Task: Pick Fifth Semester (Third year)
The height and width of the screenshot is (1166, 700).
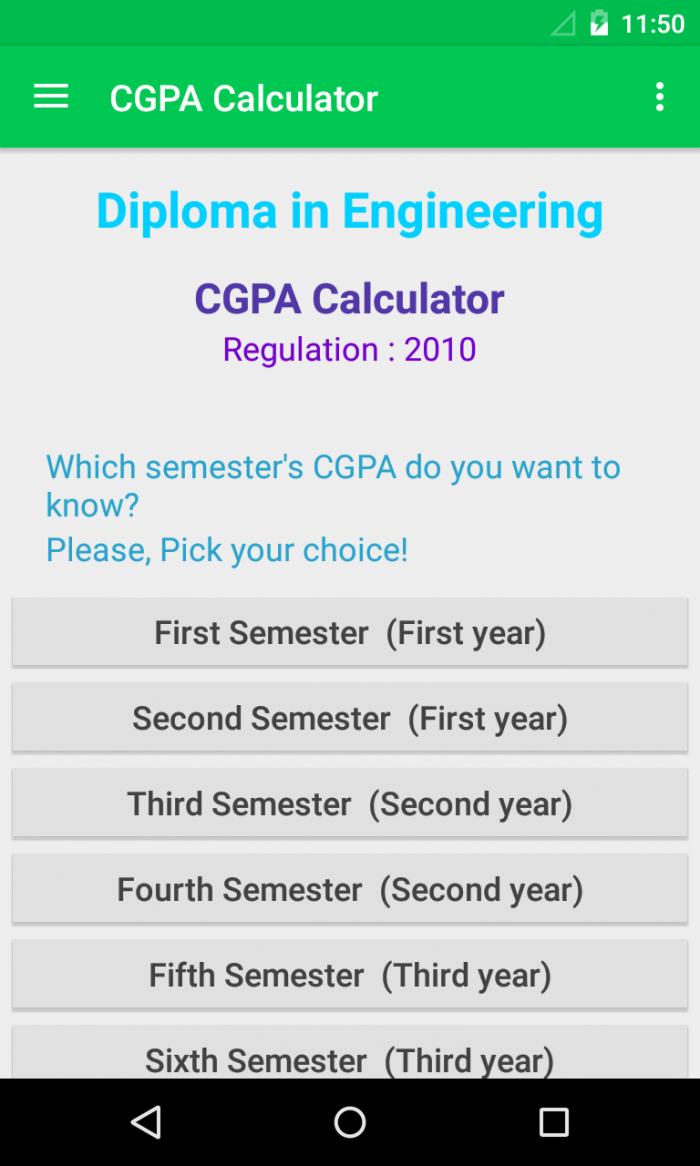Action: (350, 975)
